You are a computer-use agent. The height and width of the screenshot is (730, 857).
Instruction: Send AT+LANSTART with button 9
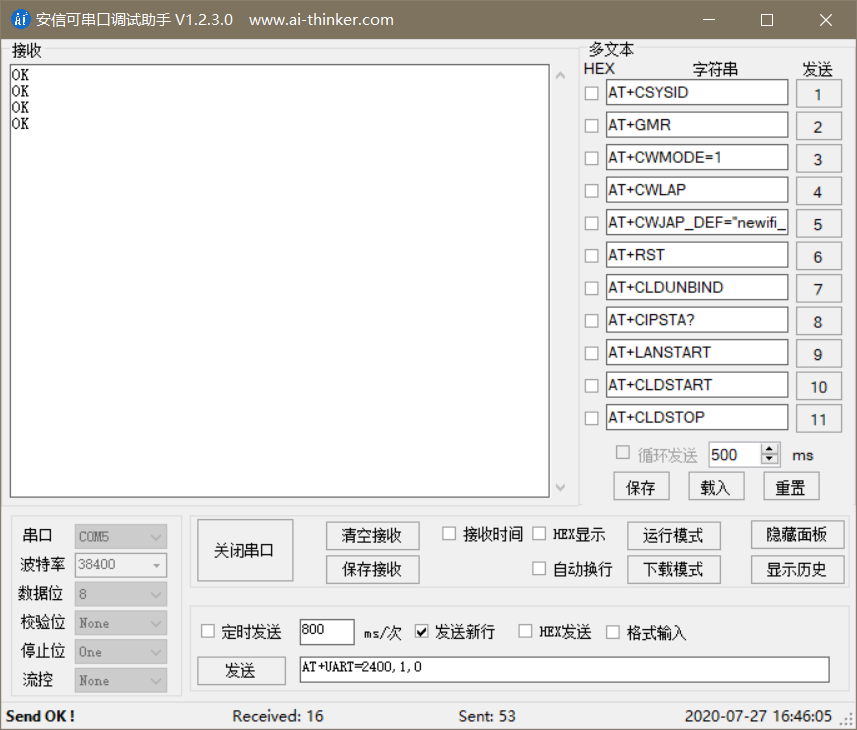tap(818, 354)
